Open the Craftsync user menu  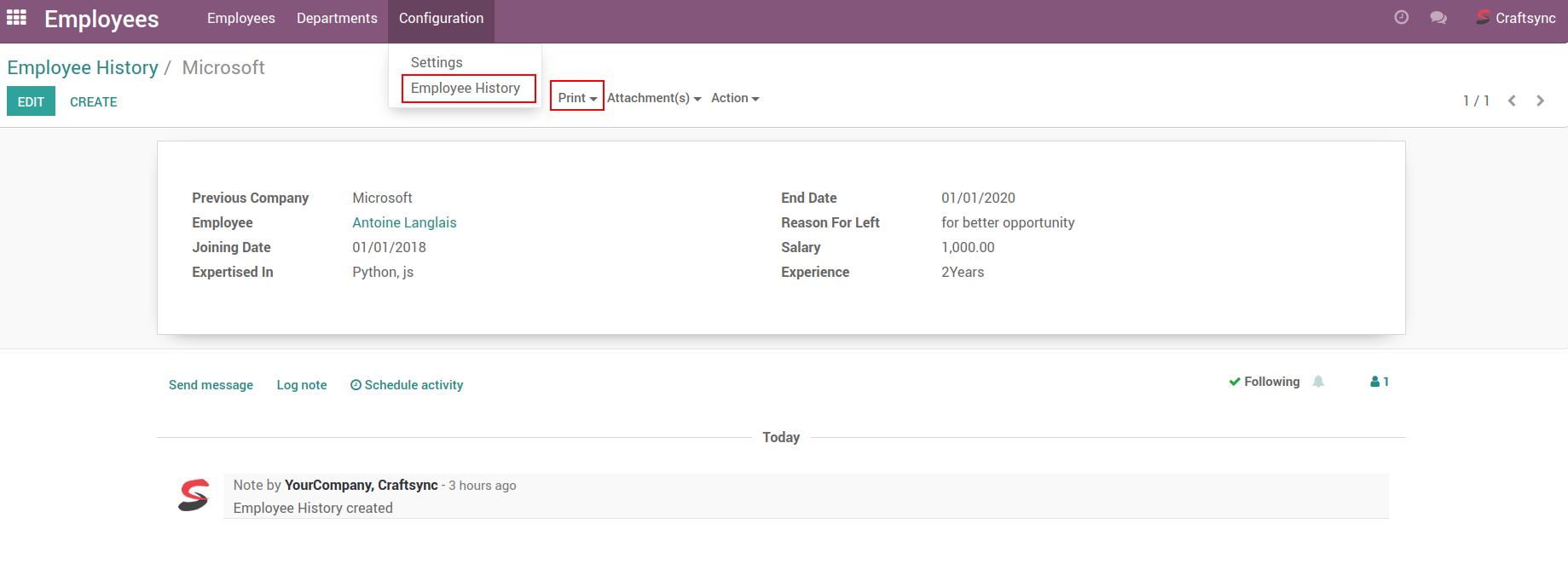tap(1516, 18)
